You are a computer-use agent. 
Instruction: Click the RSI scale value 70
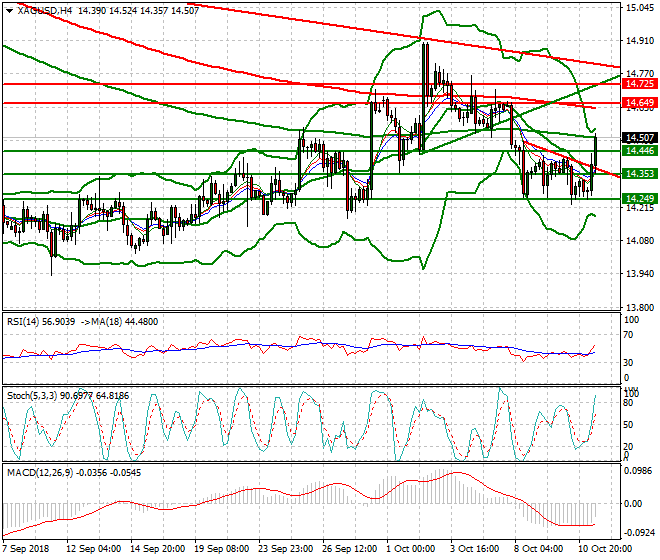pos(628,335)
